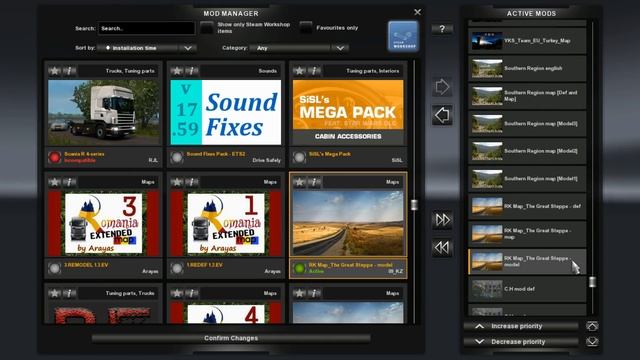Toggle the green active indicator for RK Map
This screenshot has height=360, width=640.
(x=299, y=268)
